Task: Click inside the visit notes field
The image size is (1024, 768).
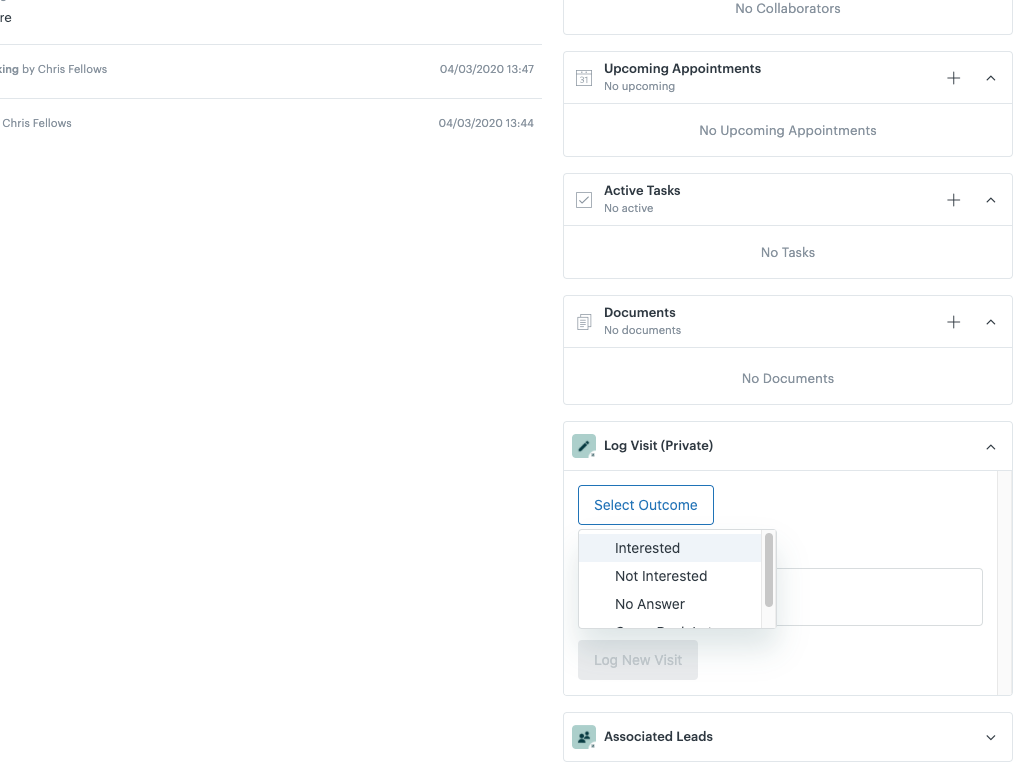Action: tap(880, 596)
